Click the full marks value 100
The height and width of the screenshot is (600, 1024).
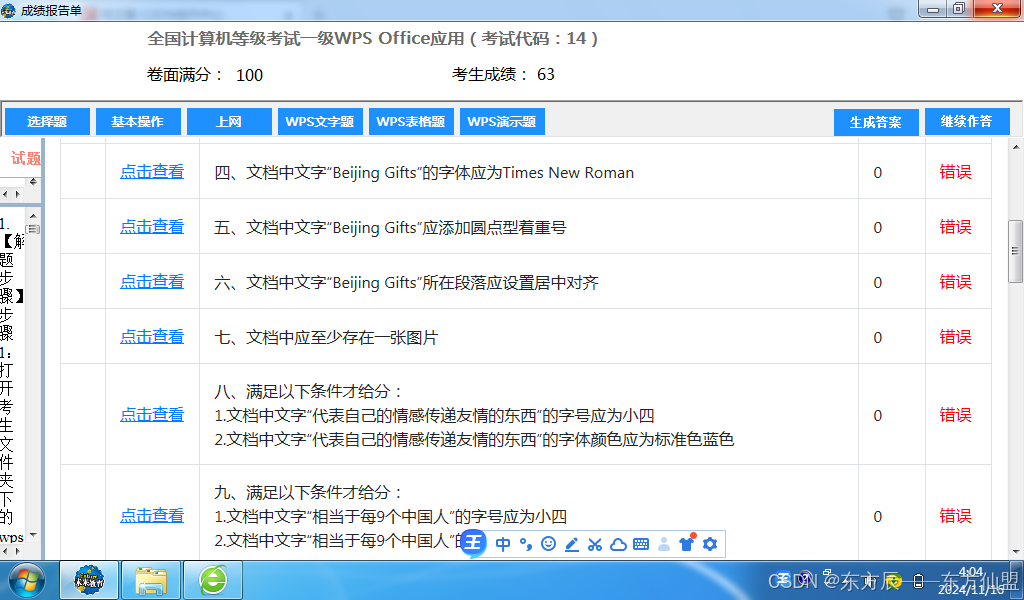[249, 75]
